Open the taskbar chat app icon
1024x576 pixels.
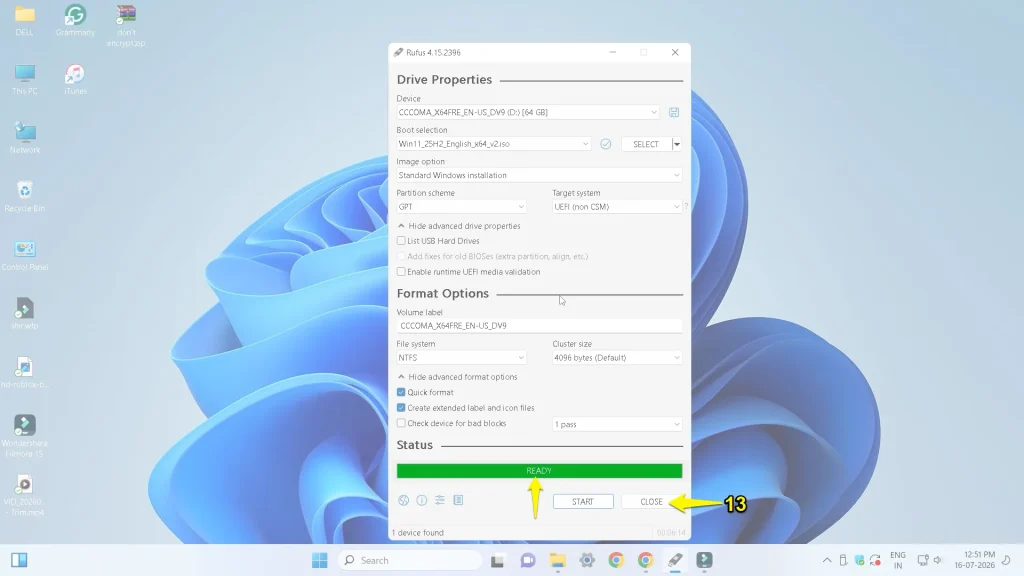pos(528,560)
